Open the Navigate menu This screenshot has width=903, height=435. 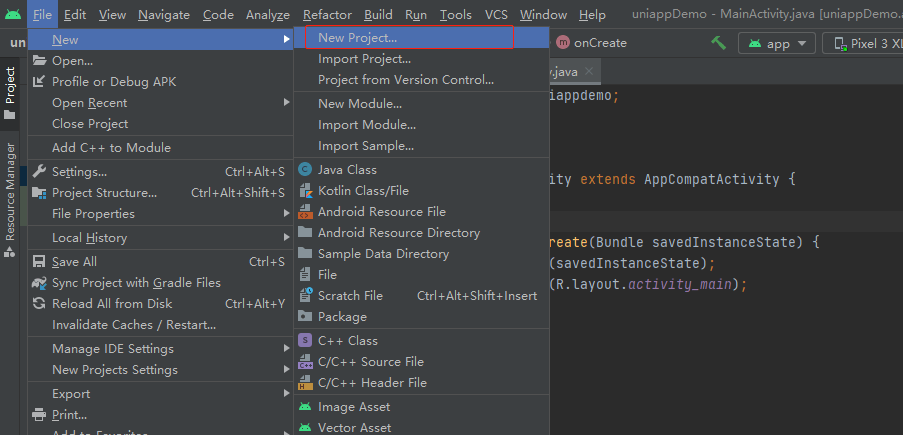coord(164,14)
